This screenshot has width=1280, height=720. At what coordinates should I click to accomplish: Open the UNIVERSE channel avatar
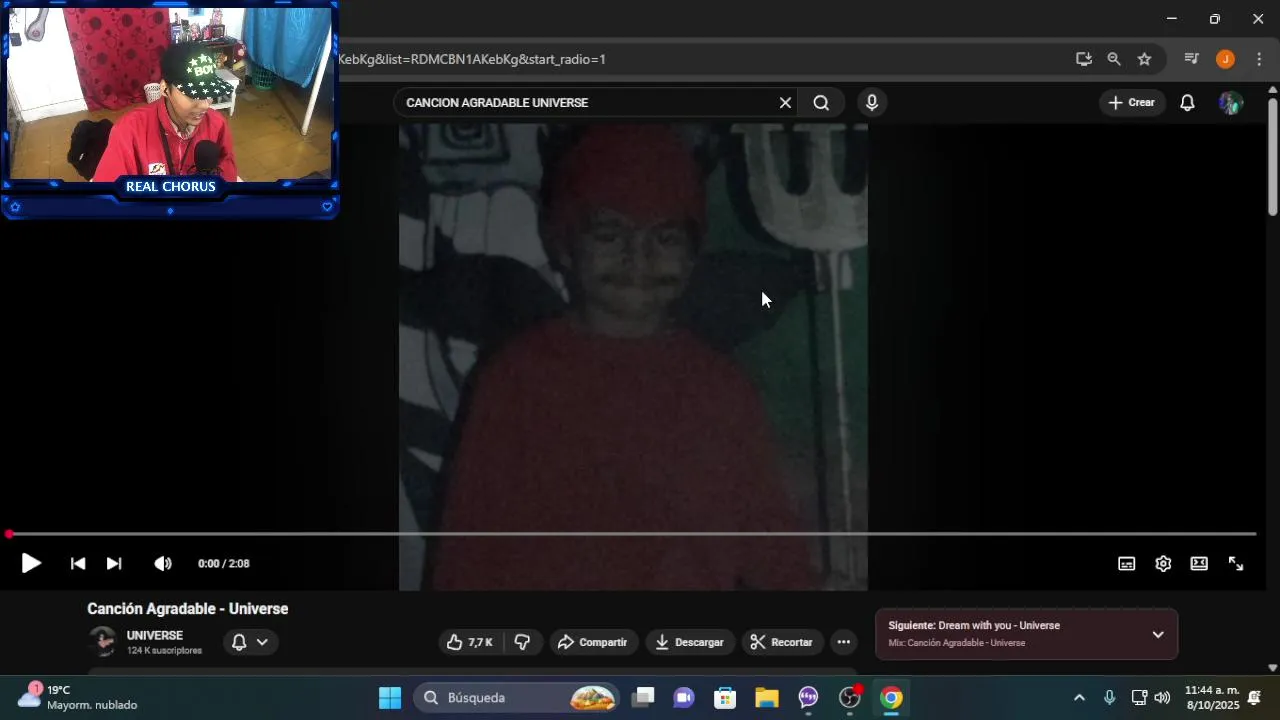tap(102, 641)
